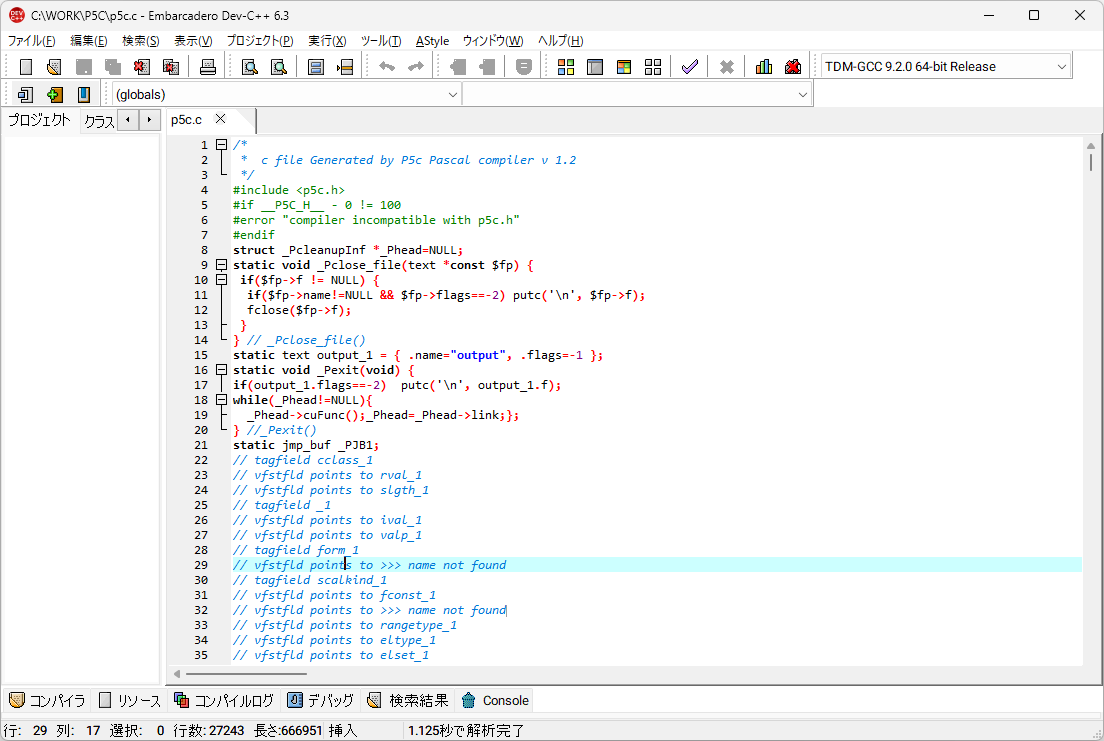Click the Syntax Check checkmark icon

click(690, 67)
